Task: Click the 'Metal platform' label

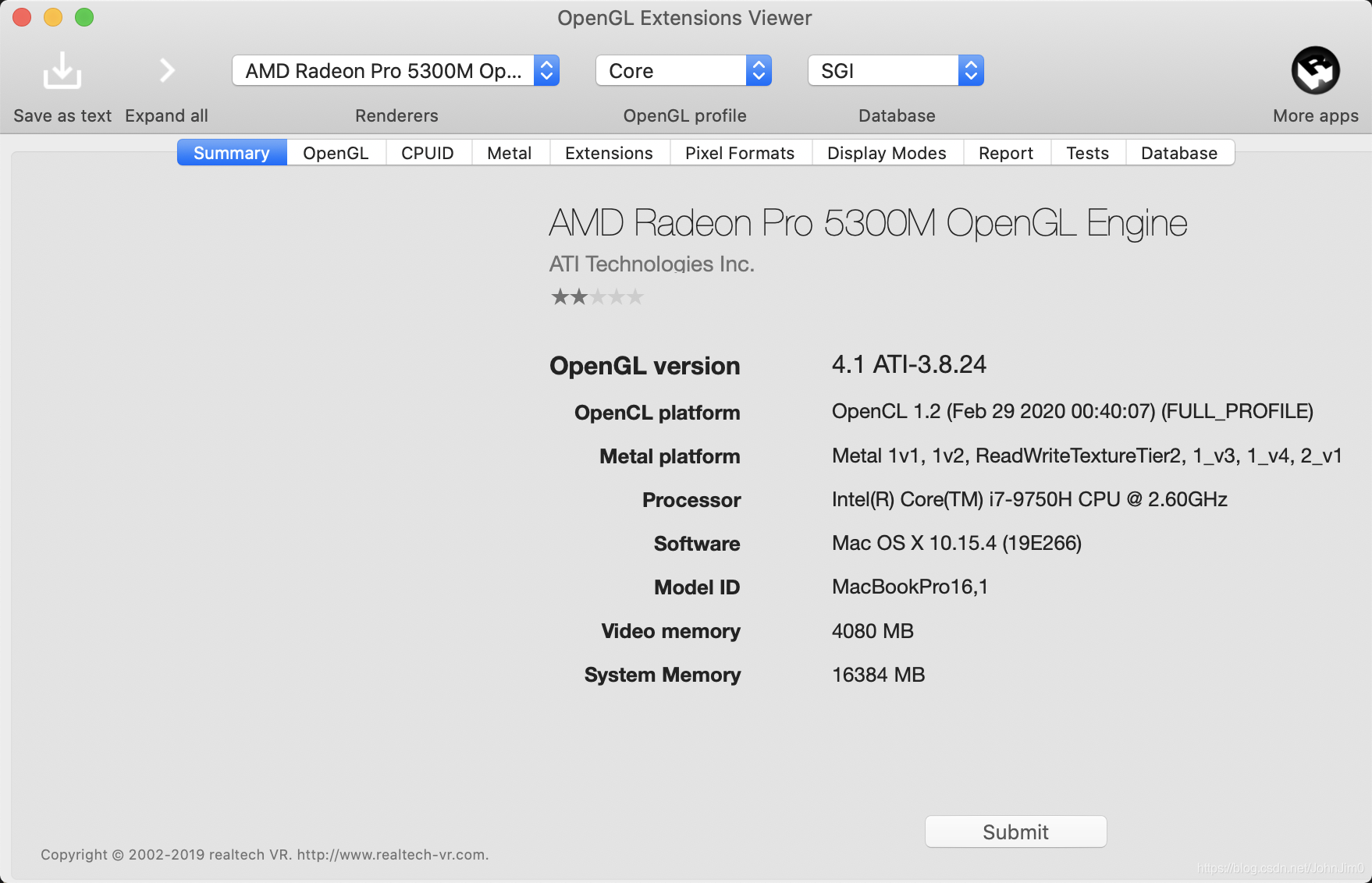Action: click(670, 456)
